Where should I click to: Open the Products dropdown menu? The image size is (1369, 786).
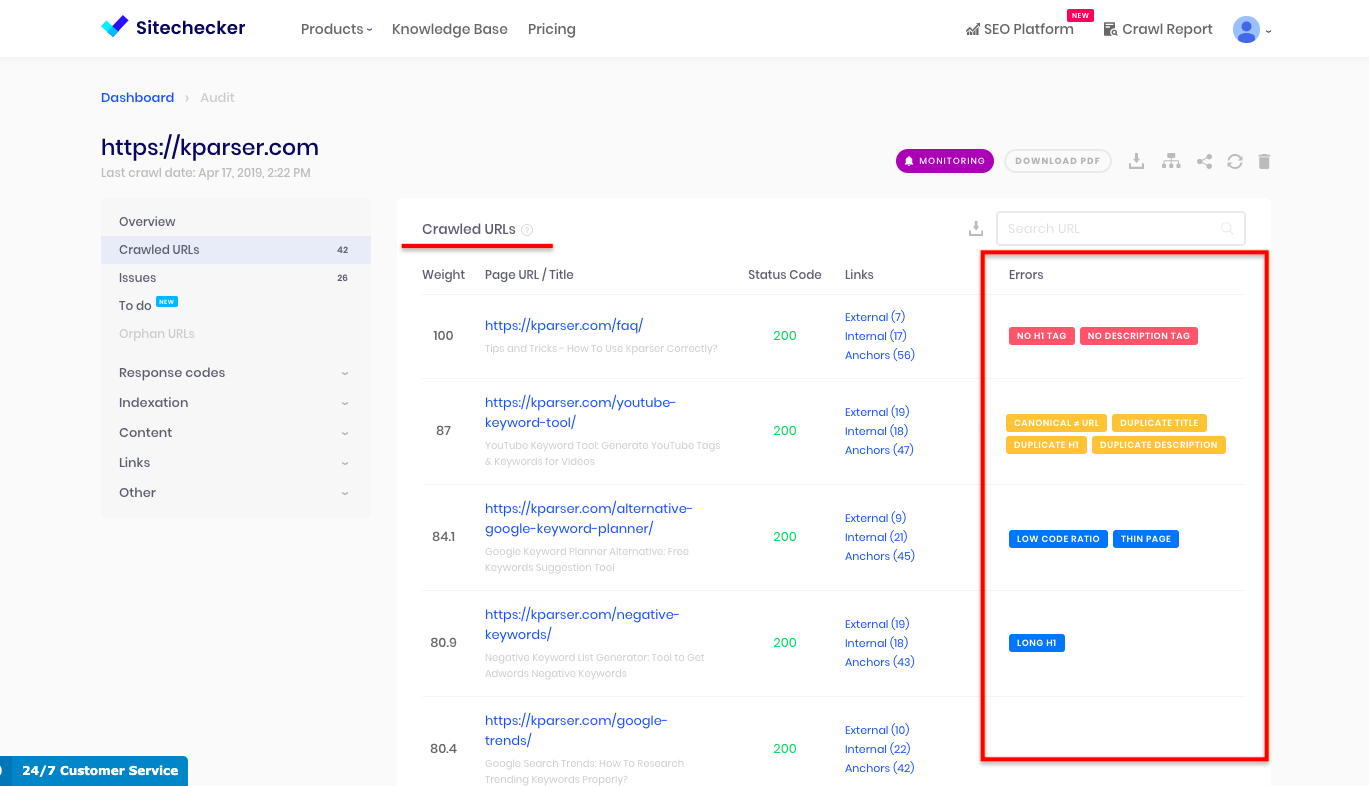(x=336, y=29)
